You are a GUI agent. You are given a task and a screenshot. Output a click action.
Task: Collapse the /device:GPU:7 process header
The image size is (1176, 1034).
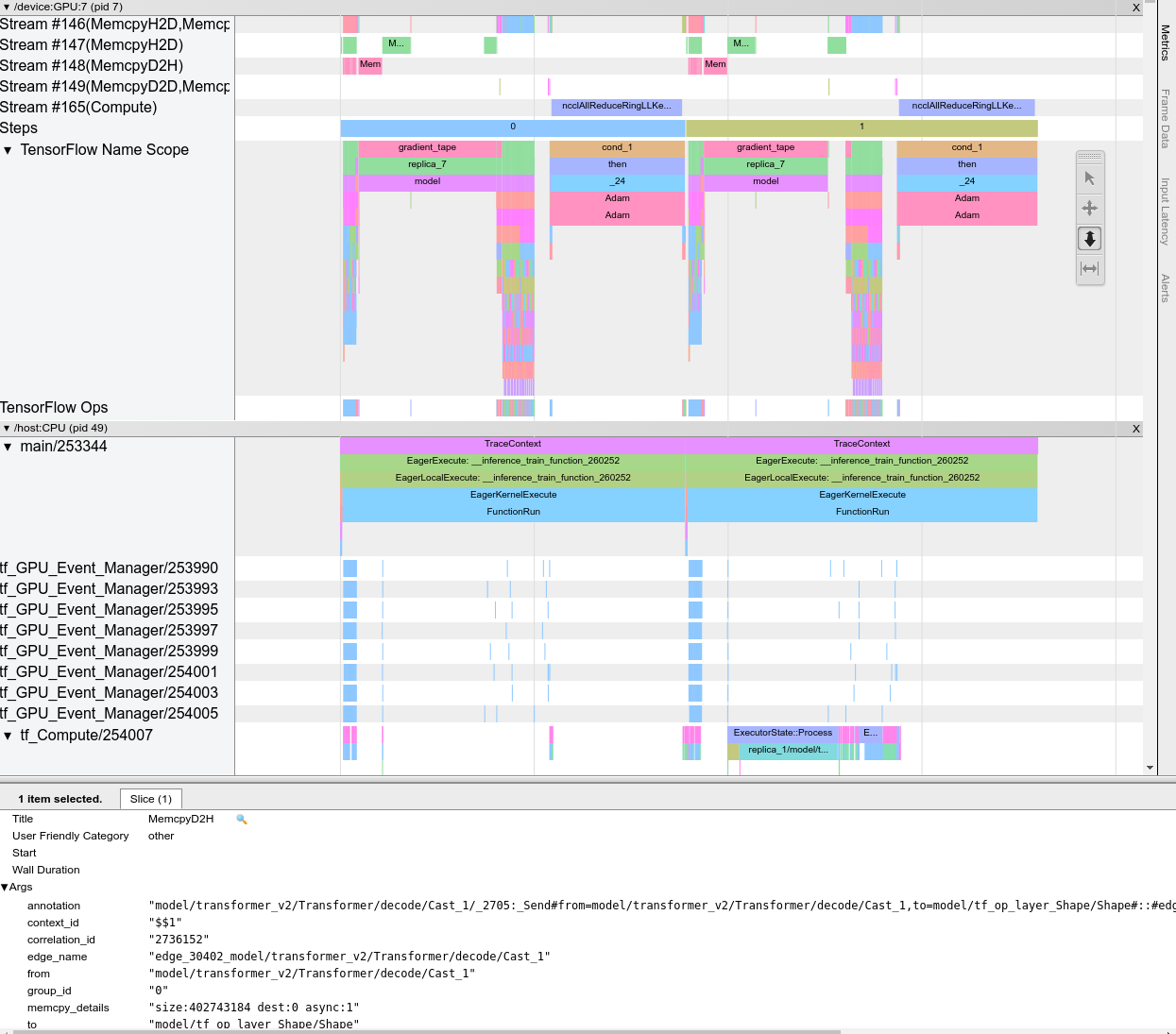tap(7, 8)
